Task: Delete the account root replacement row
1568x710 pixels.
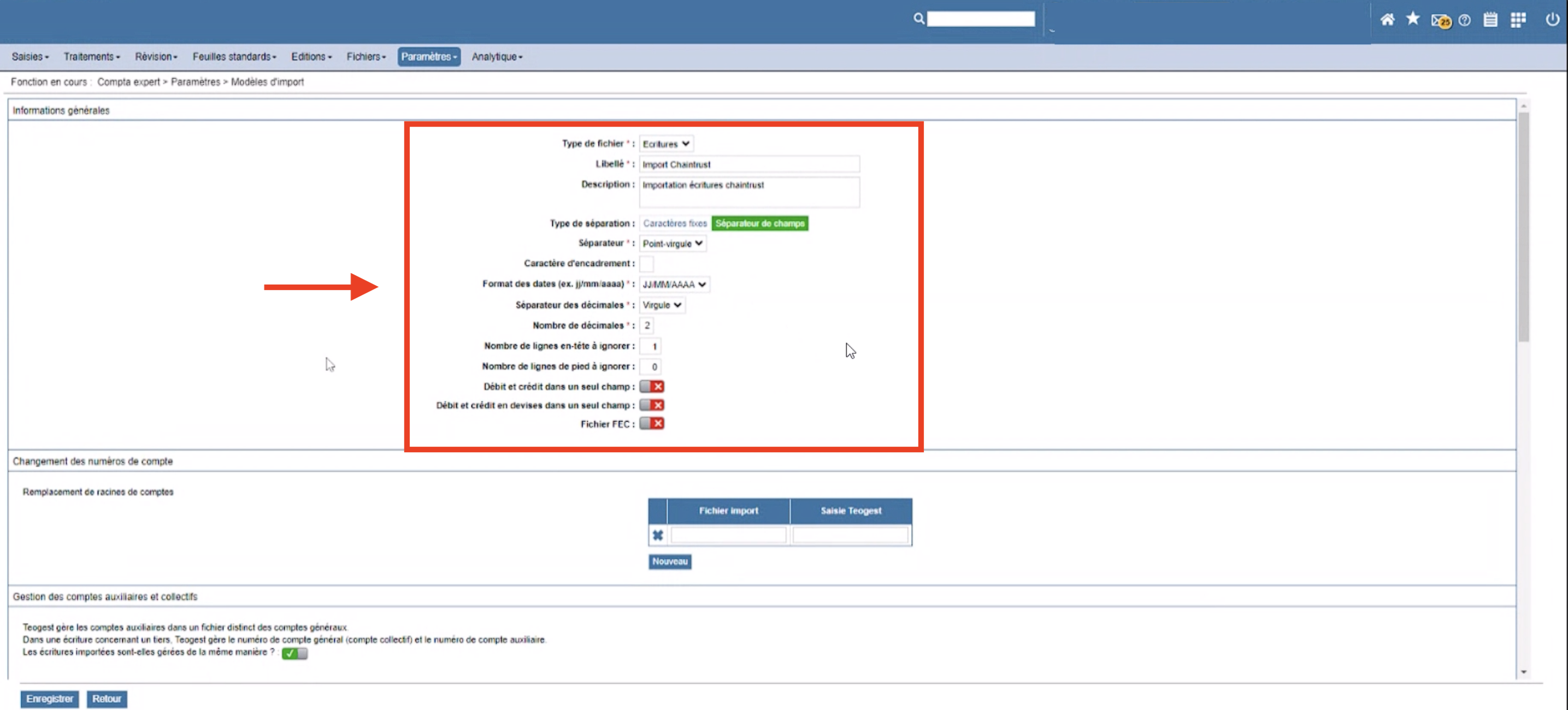Action: click(657, 535)
